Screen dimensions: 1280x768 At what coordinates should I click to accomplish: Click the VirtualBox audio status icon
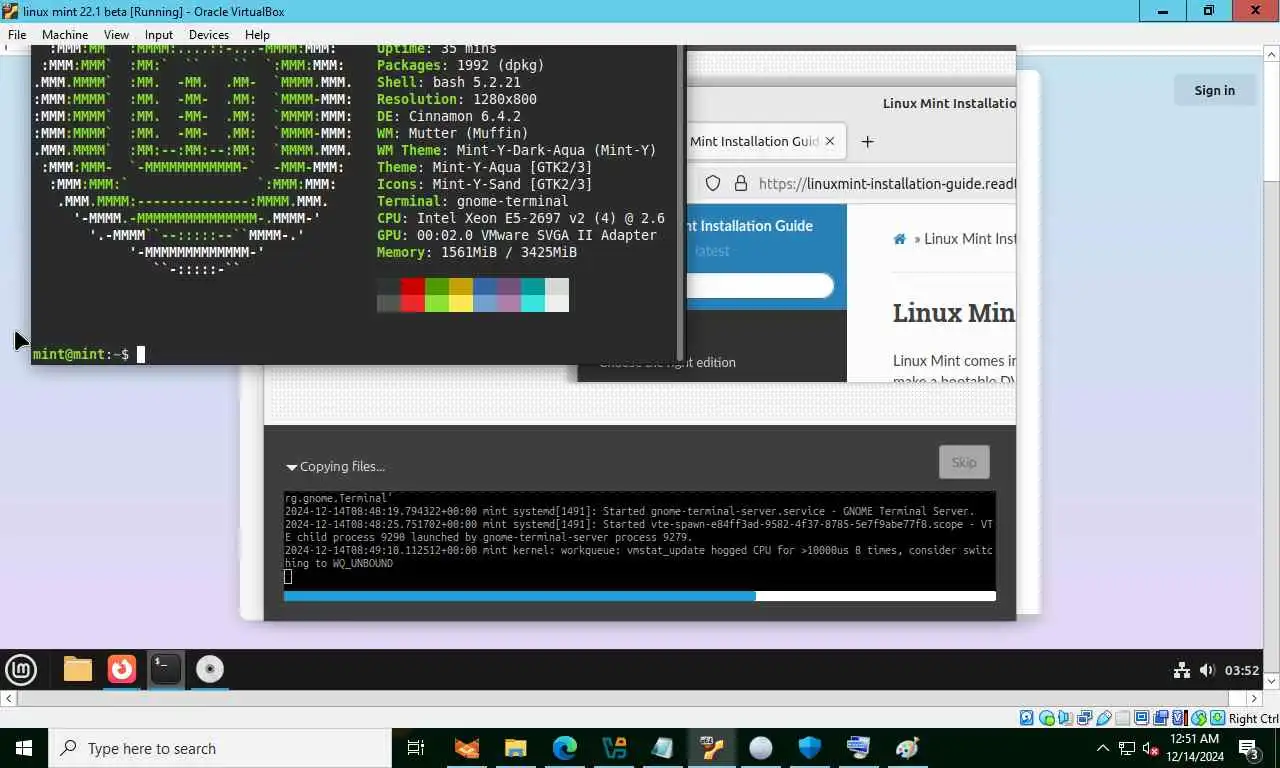coord(1065,718)
